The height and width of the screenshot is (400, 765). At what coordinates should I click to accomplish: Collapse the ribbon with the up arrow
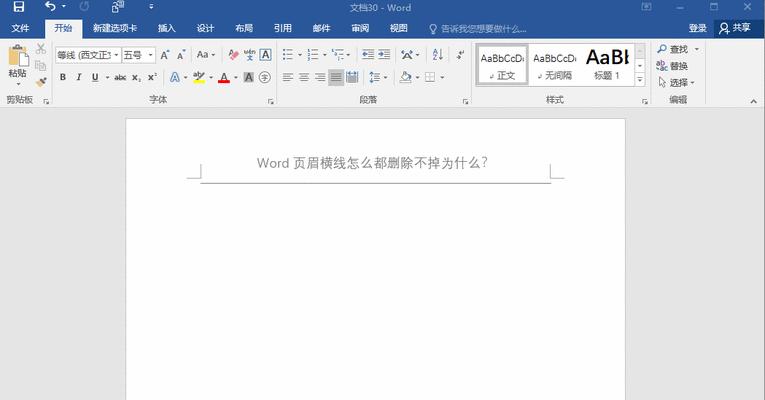[753, 101]
